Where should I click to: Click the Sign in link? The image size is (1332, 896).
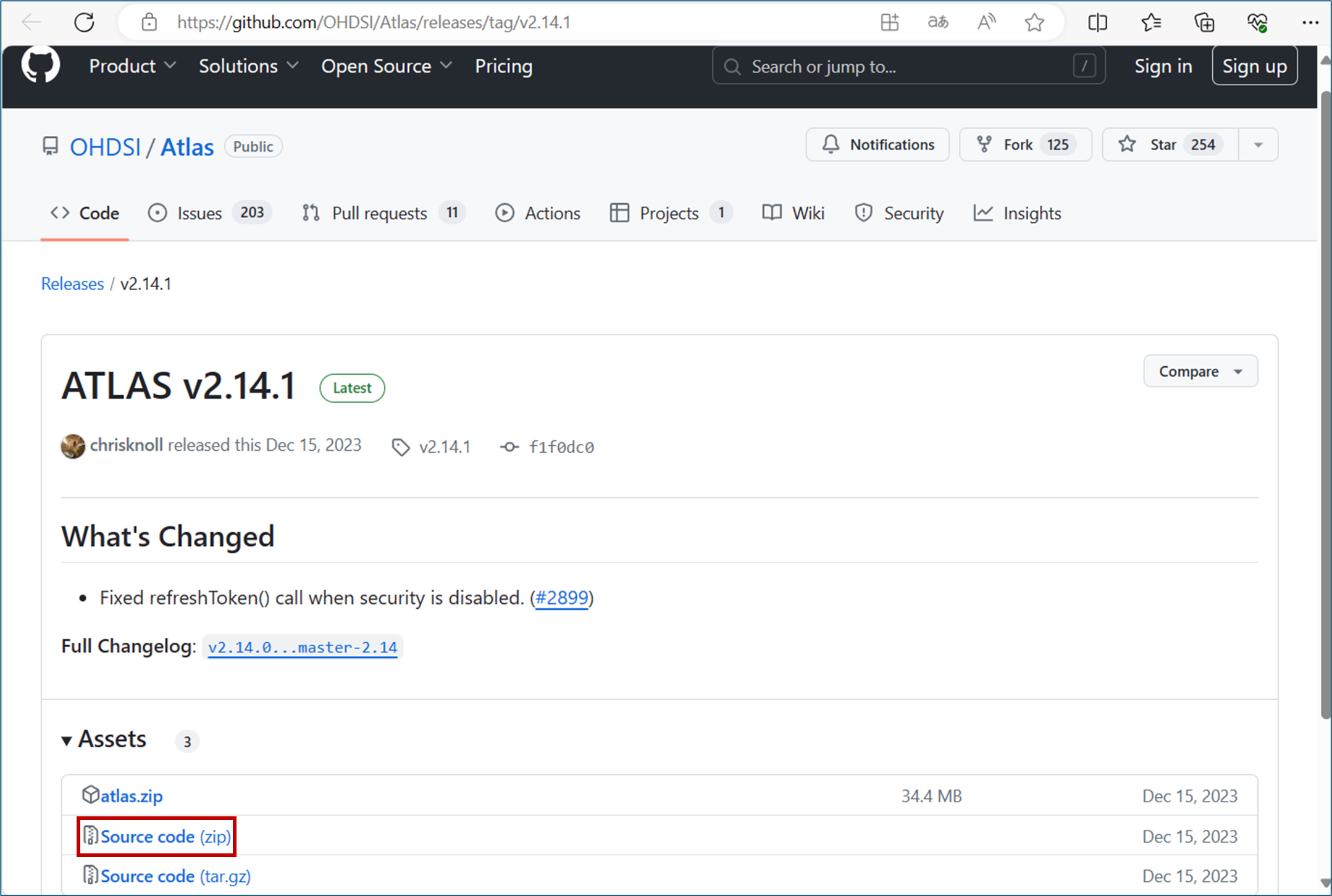1163,66
